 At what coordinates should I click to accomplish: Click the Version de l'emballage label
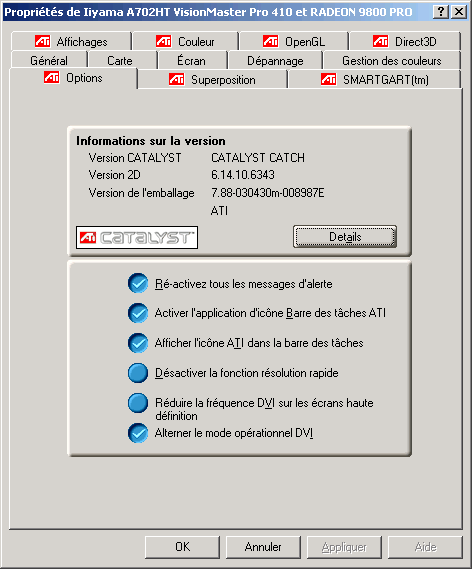(141, 193)
